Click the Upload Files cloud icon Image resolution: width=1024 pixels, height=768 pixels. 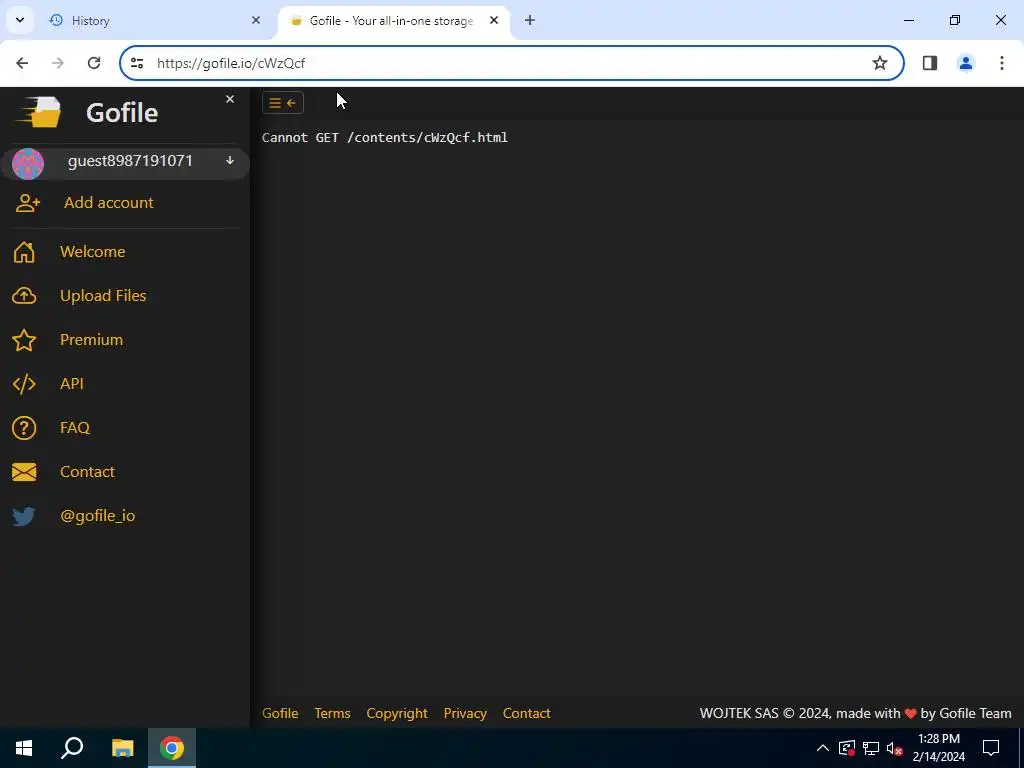coord(24,296)
